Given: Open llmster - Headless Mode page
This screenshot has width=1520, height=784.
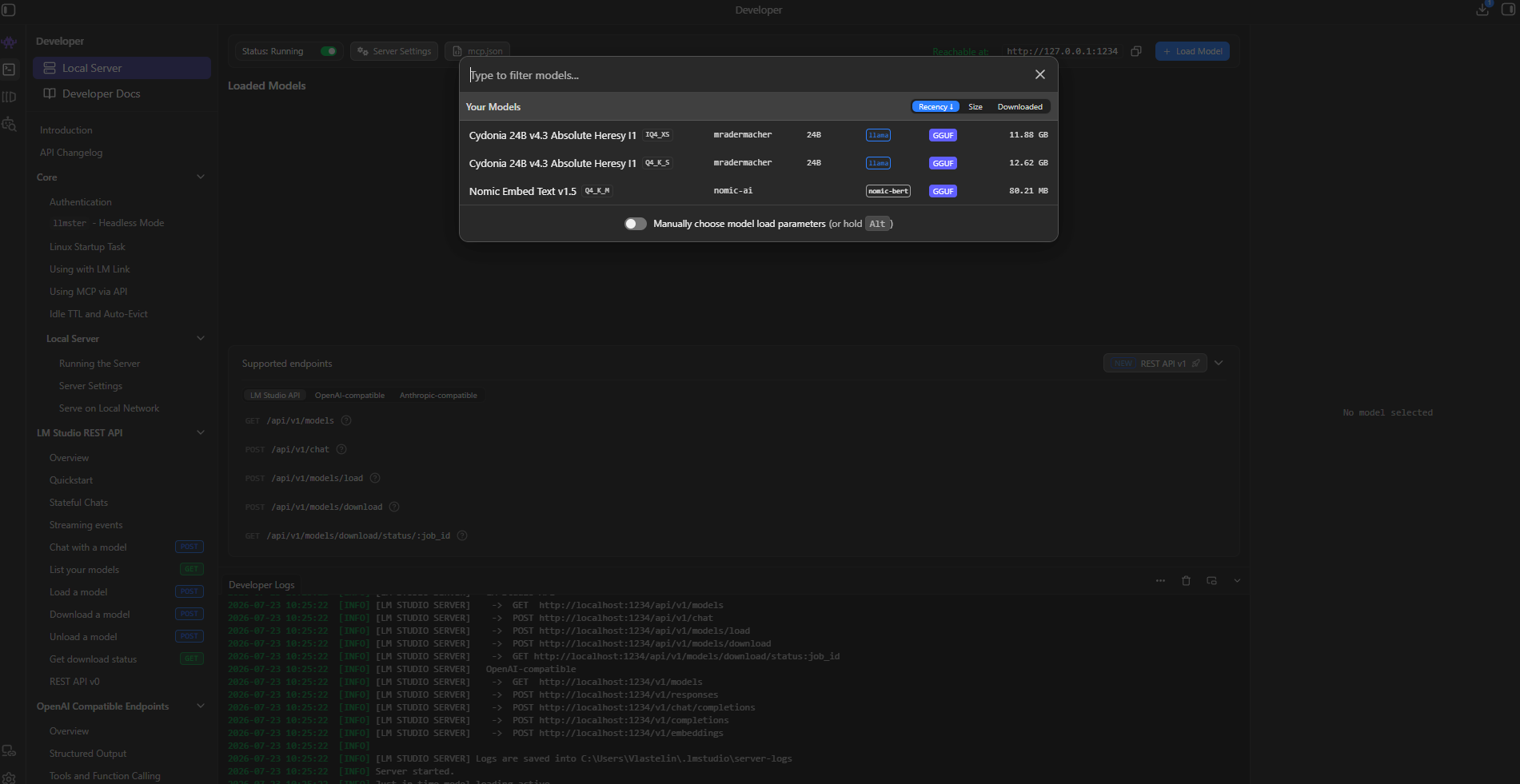Looking at the screenshot, I should pos(108,223).
